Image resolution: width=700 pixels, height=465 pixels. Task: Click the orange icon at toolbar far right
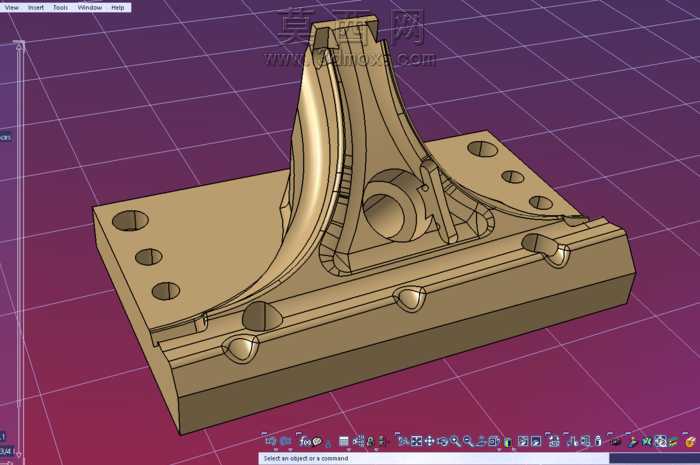pyautogui.click(x=690, y=442)
